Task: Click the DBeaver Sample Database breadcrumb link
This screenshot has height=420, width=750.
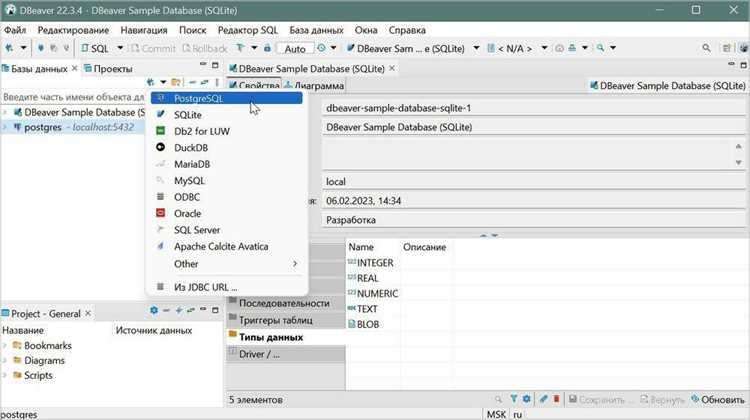Action: pyautogui.click(x=668, y=86)
